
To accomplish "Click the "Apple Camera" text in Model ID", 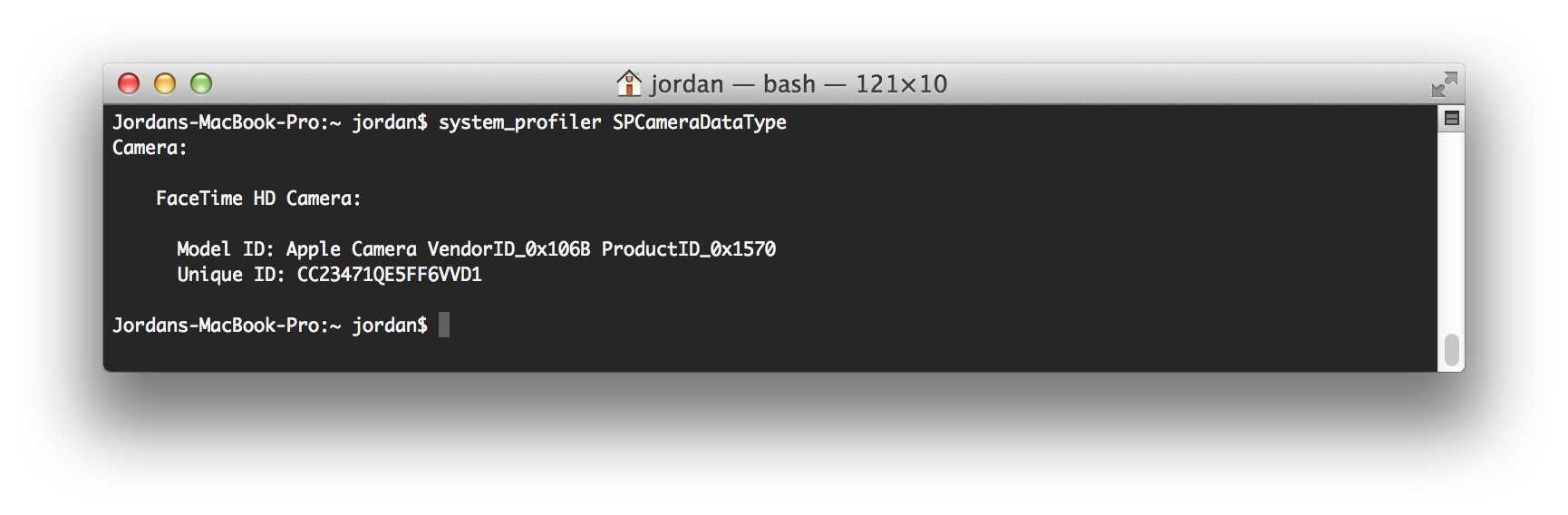I will click(351, 249).
